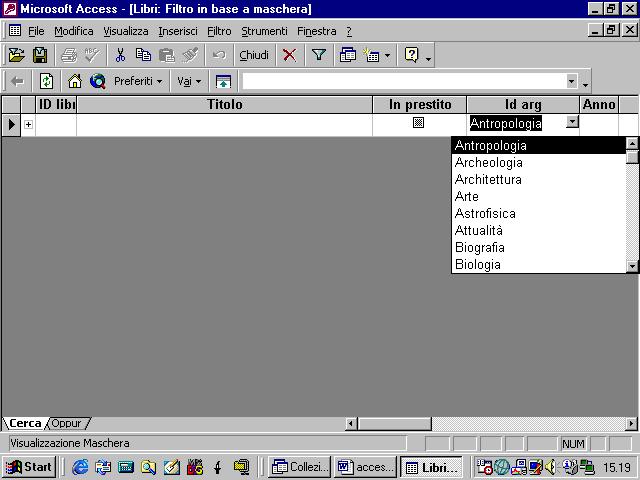The width and height of the screenshot is (640, 480).
Task: Select the highlighted Antropologia list entry
Action: (x=539, y=145)
